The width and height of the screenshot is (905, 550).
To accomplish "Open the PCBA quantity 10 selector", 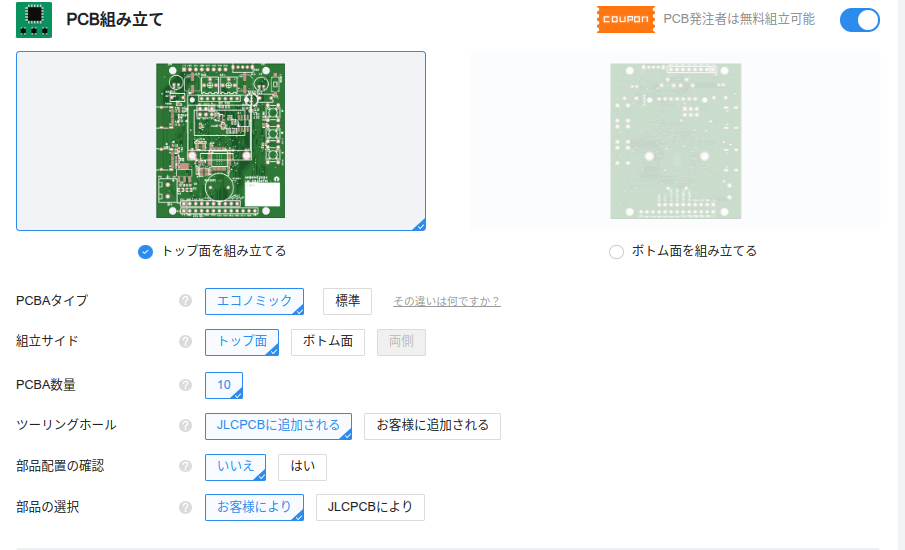I will point(224,386).
